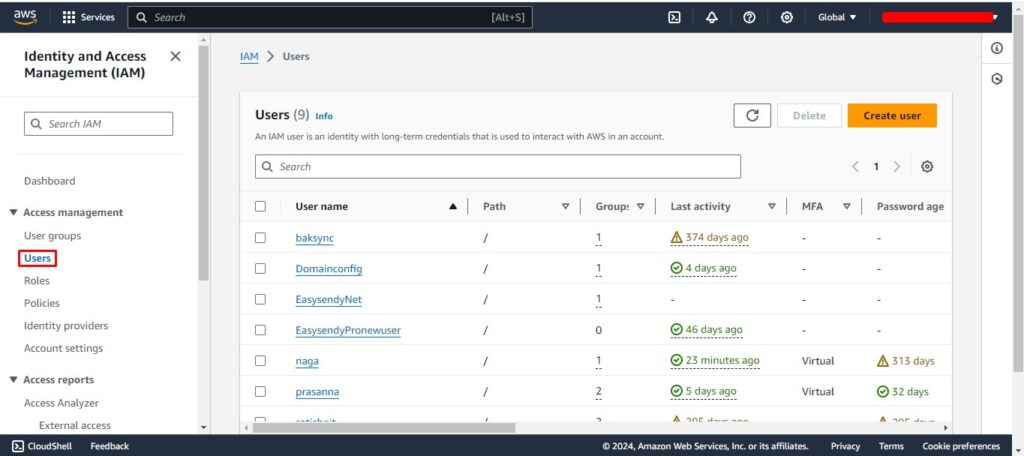
Task: Collapse the Access management section
Action: (14, 212)
